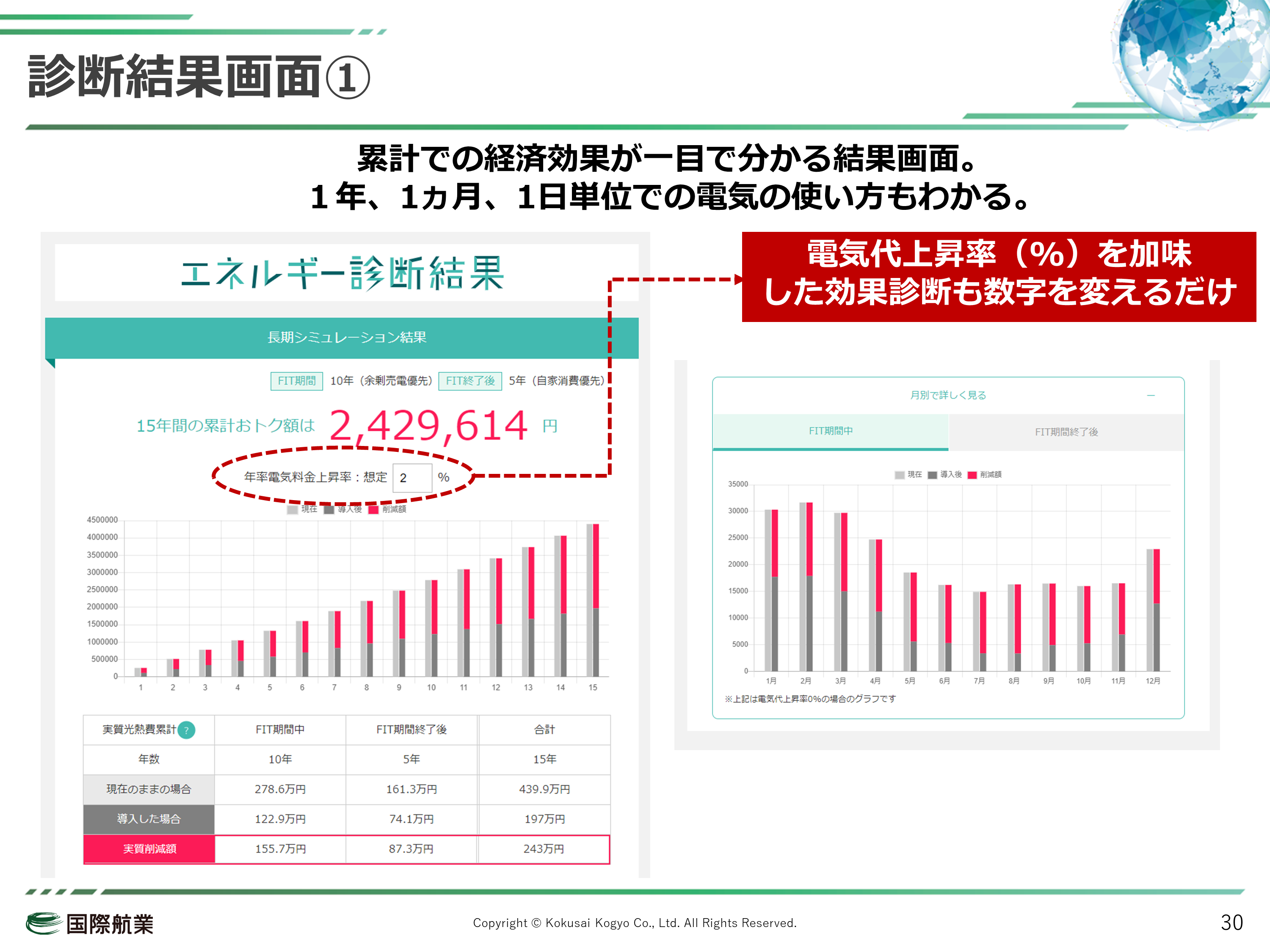Toggle 削減額 legend in monthly chart
Image resolution: width=1270 pixels, height=952 pixels.
pyautogui.click(x=985, y=475)
